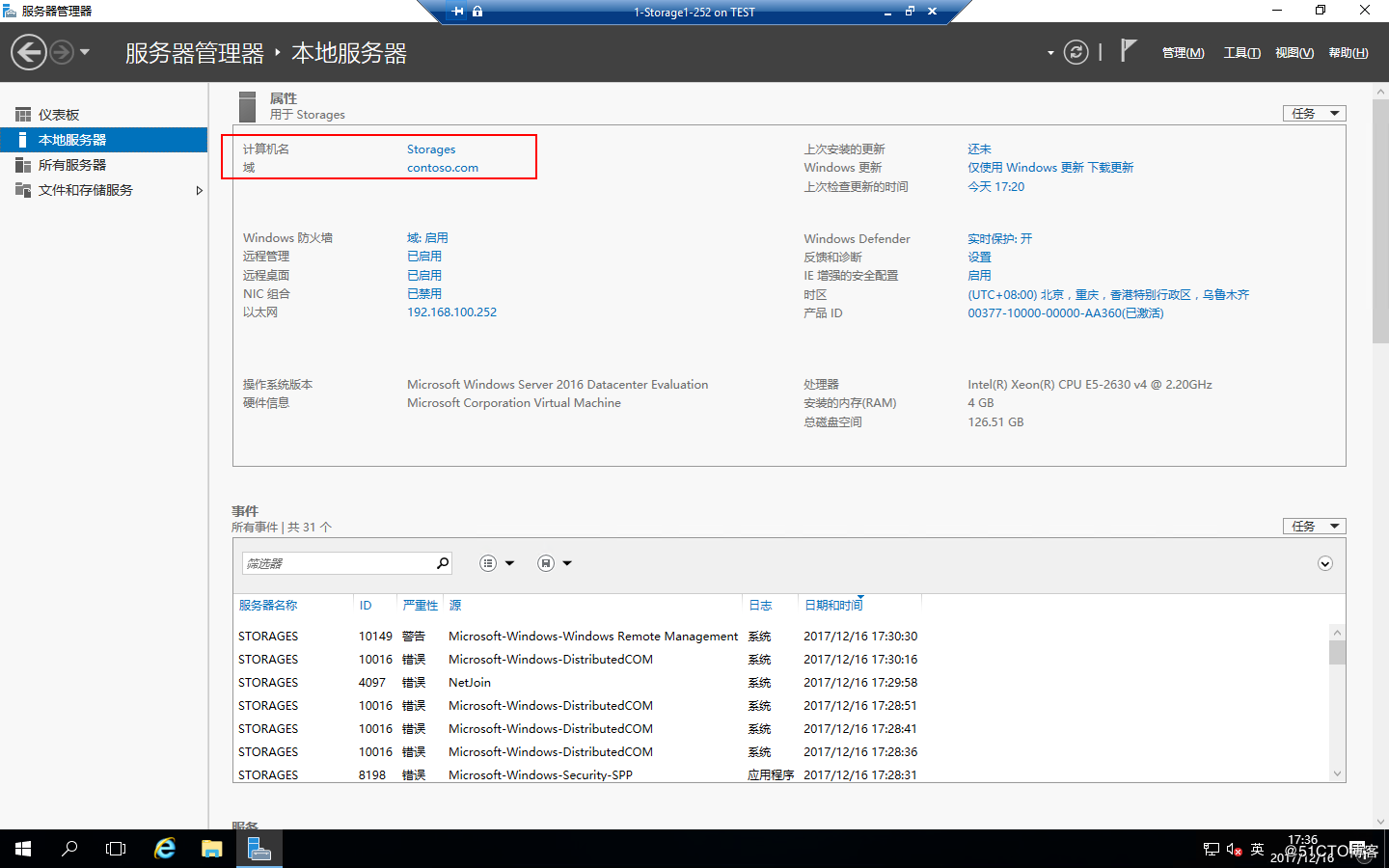Open the 任务 dropdown in properties section

point(1314,114)
